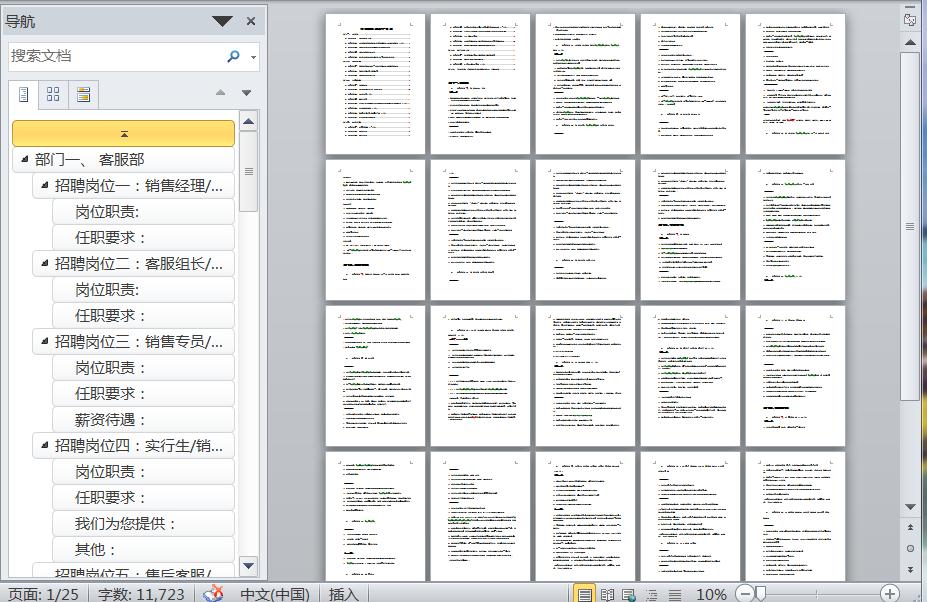Viewport: 927px width, 602px height.
Task: Collapse the 招聘岗位一 heading triangle
Action: click(44, 185)
